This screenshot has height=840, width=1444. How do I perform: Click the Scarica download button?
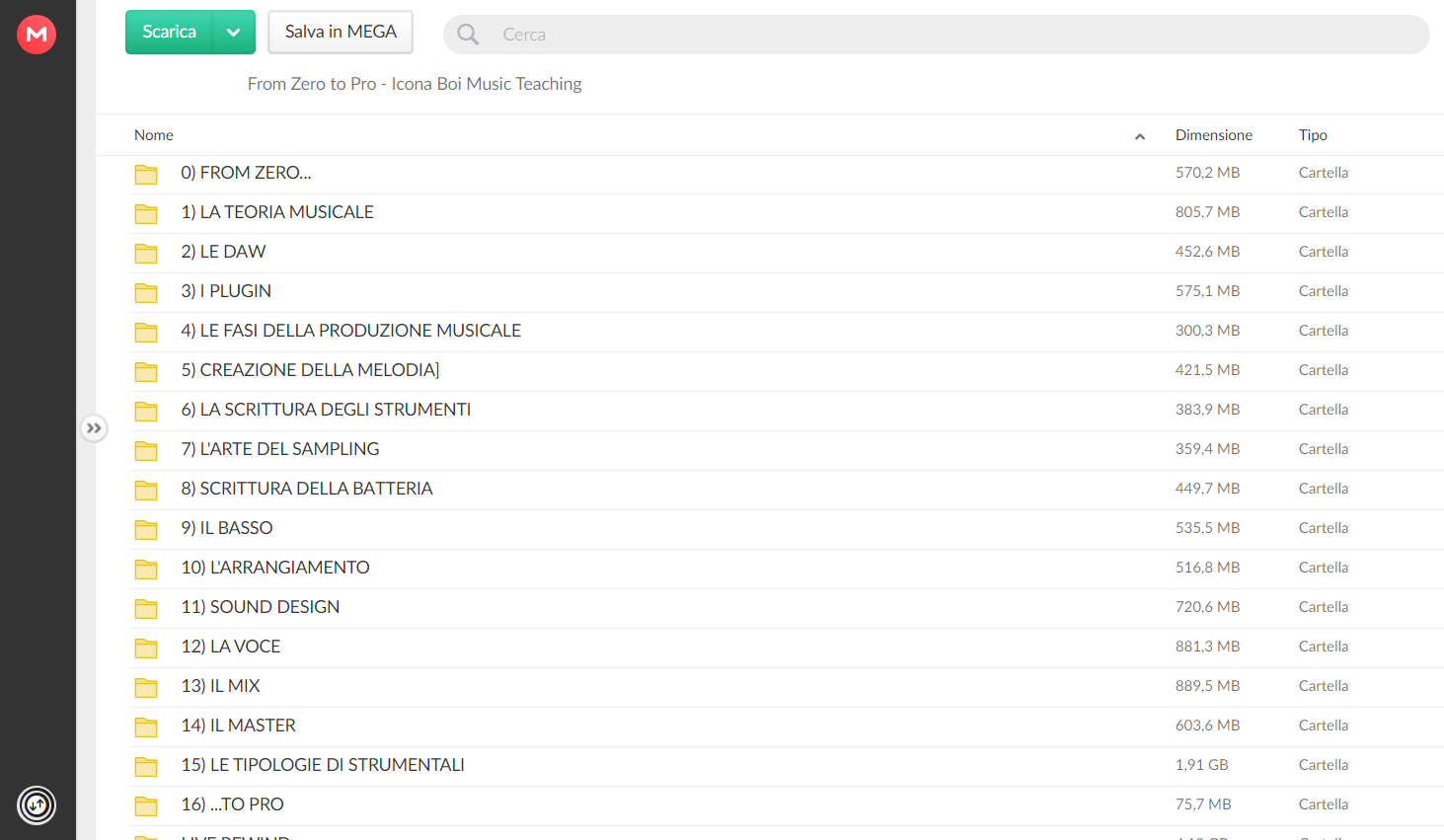coord(169,32)
